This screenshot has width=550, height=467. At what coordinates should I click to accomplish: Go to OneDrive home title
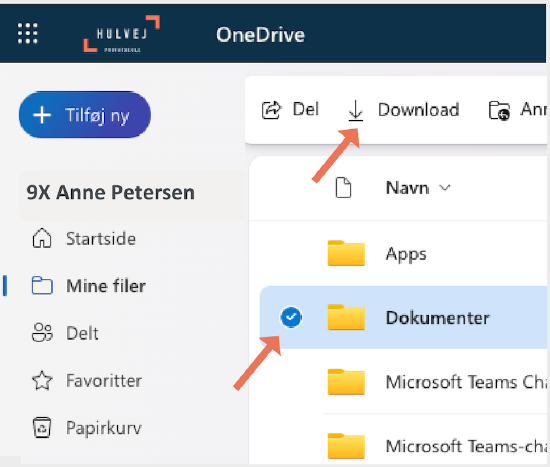[x=260, y=35]
